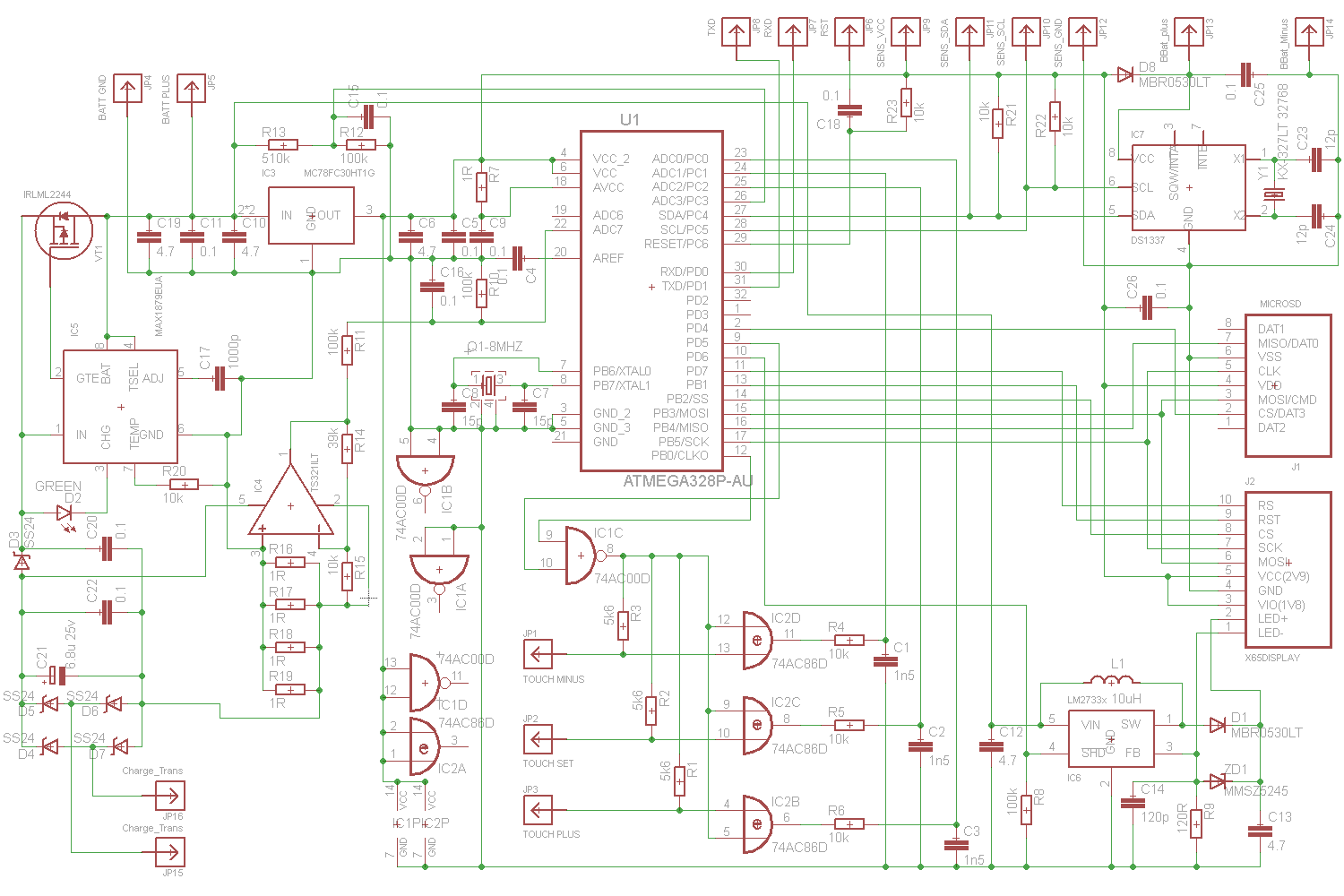Viewport: 1344px width, 896px height.
Task: Click the U1 ATMEGA328P-AU chip body
Action: pyautogui.click(x=651, y=301)
